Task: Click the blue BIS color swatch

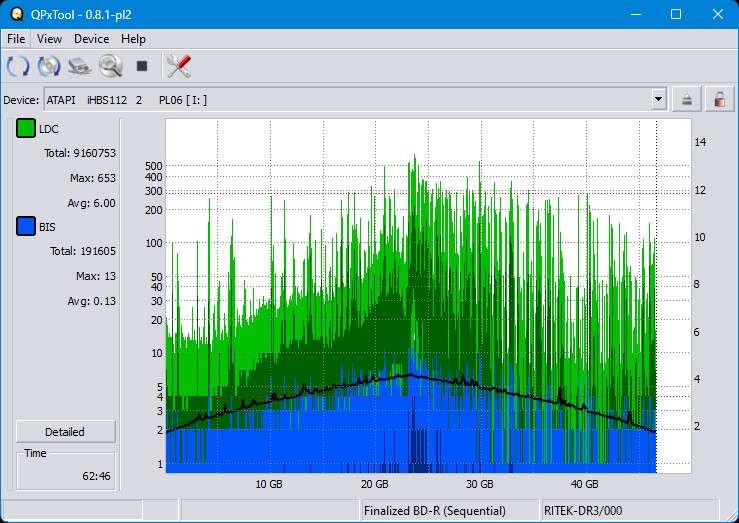Action: (x=26, y=227)
